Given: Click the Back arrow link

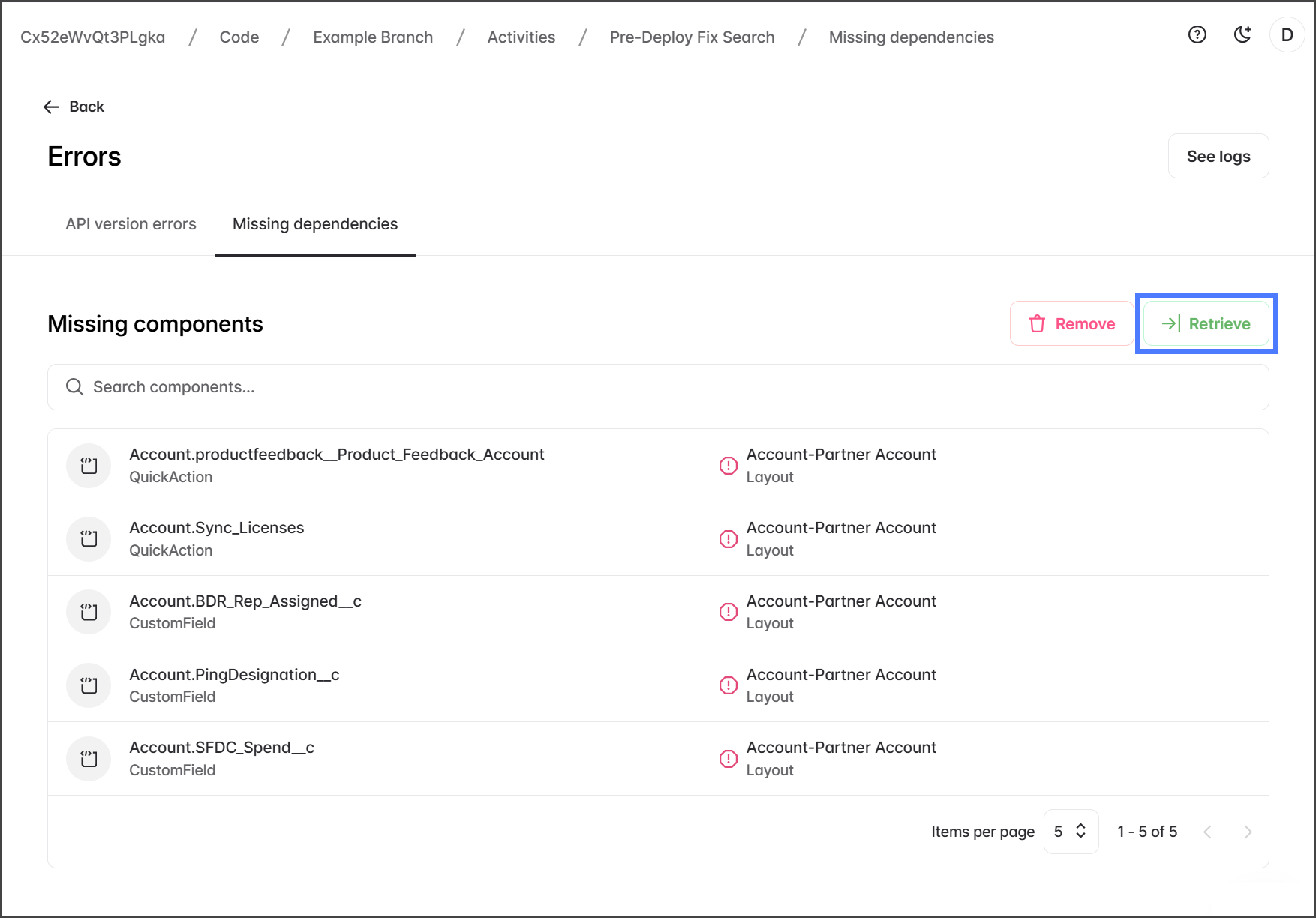Looking at the screenshot, I should coord(74,106).
